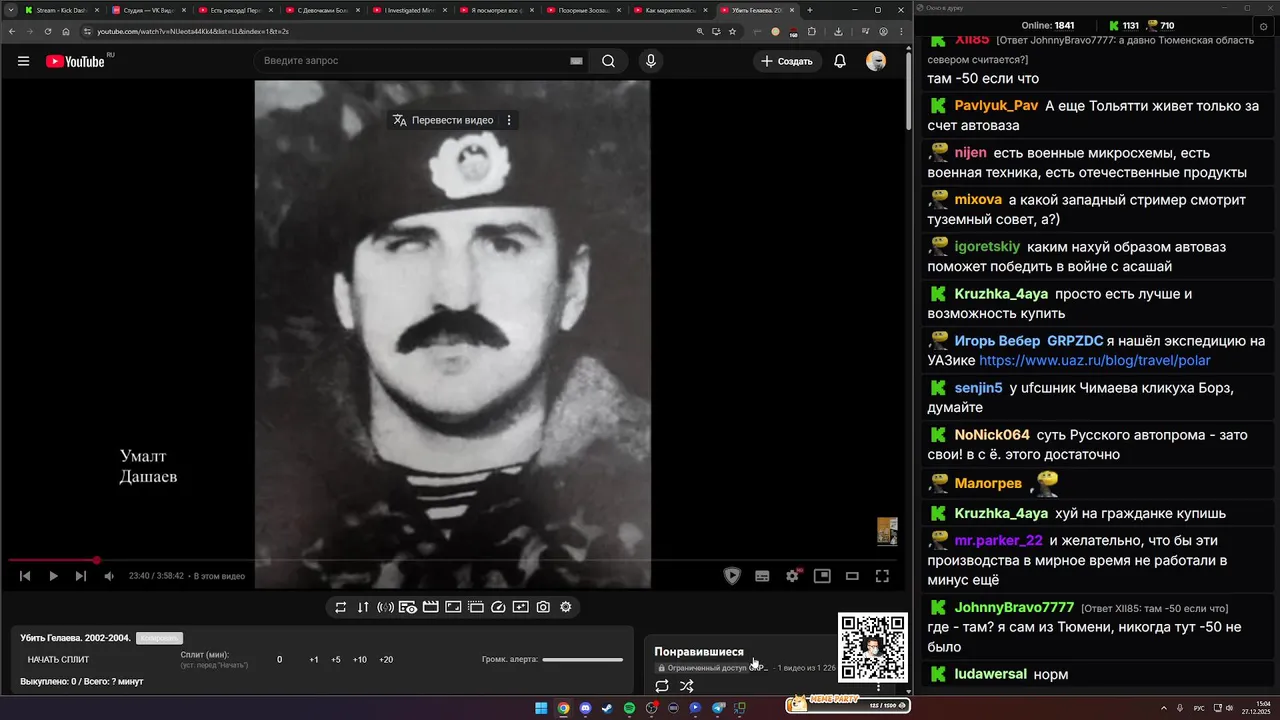Image resolution: width=1280 pixels, height=720 pixels.
Task: Switch to the Студия — VK Видео tab
Action: click(x=148, y=10)
